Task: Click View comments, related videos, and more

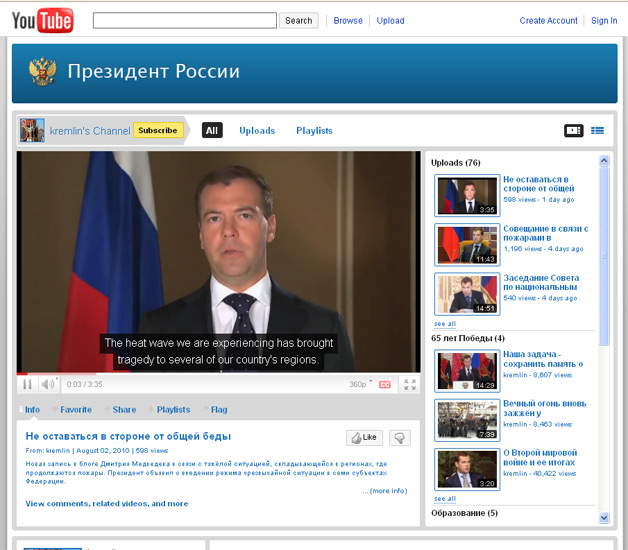Action: coord(107,504)
